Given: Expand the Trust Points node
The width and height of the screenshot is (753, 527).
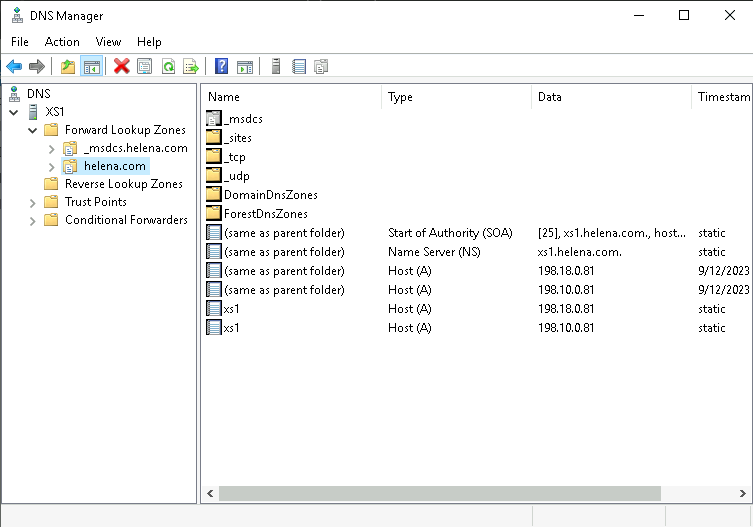Looking at the screenshot, I should pos(33,202).
